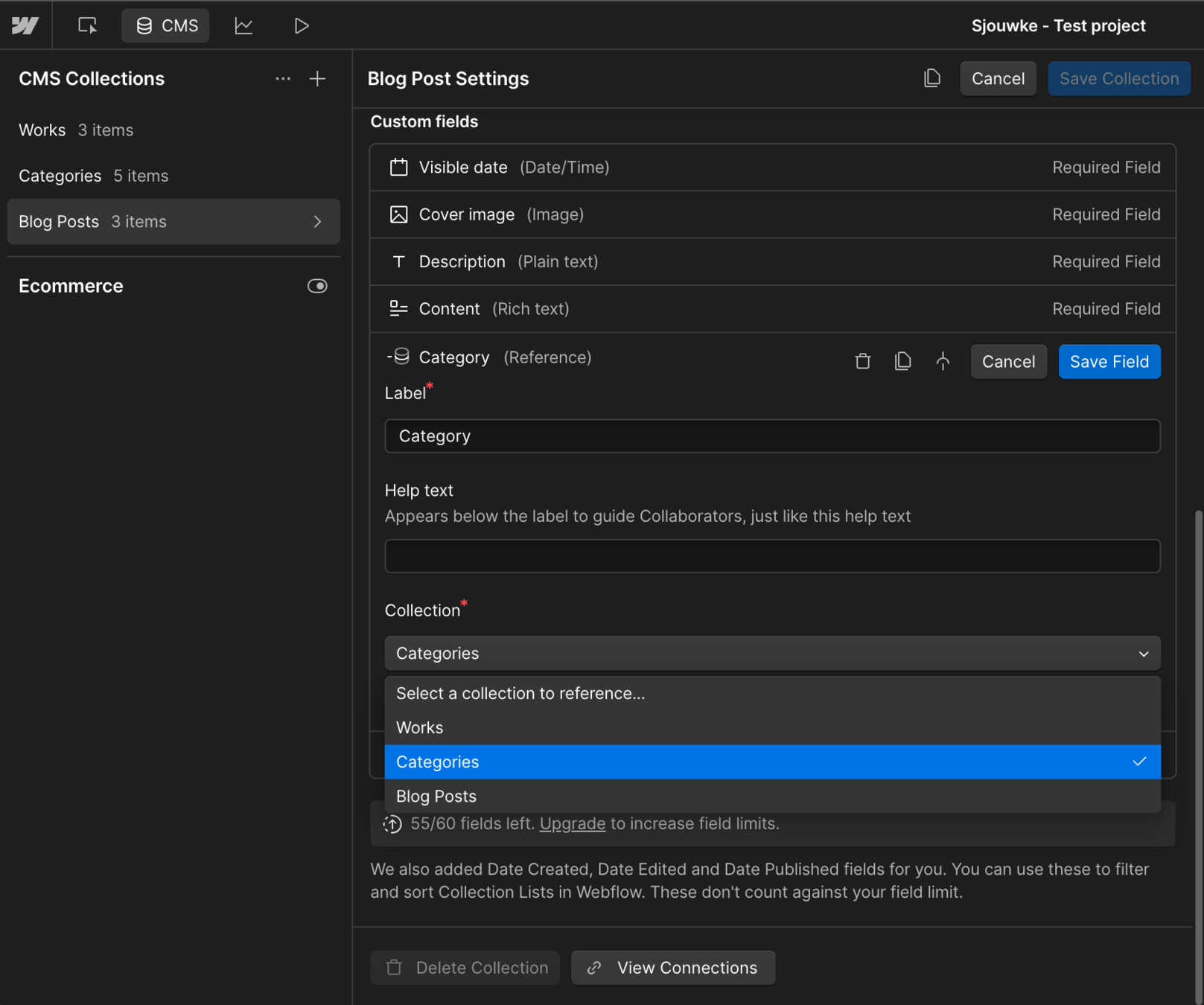Open the CMS tab
Viewport: 1204px width, 1005px height.
[x=166, y=26]
